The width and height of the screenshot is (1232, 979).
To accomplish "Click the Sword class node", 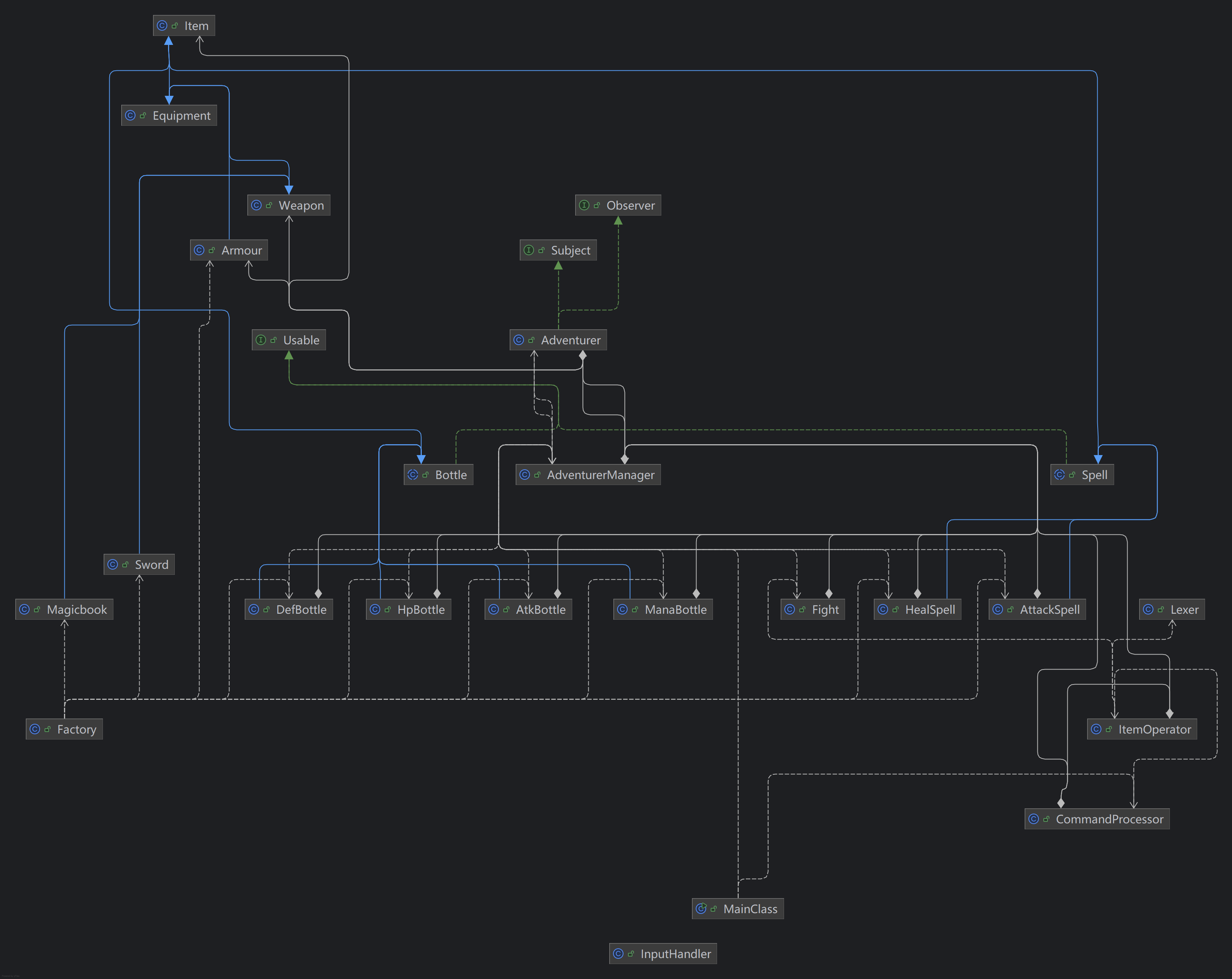I will 139,565.
